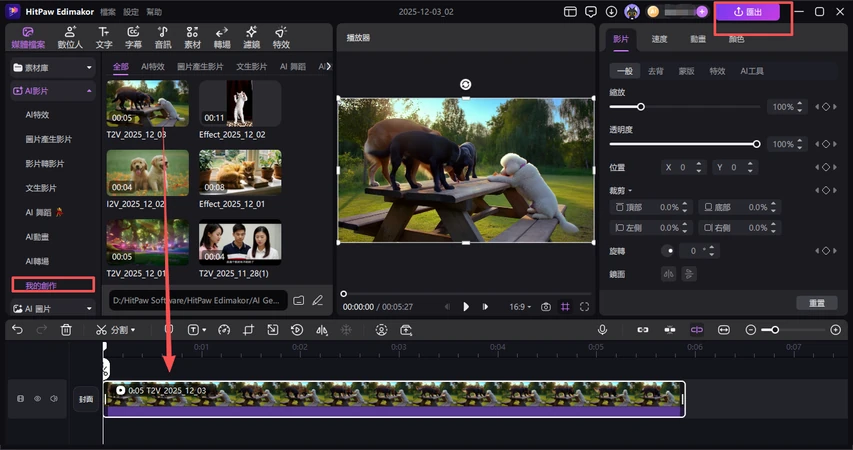Viewport: 853px width, 450px height.
Task: Mute the timeline track audio
Action: [x=54, y=399]
